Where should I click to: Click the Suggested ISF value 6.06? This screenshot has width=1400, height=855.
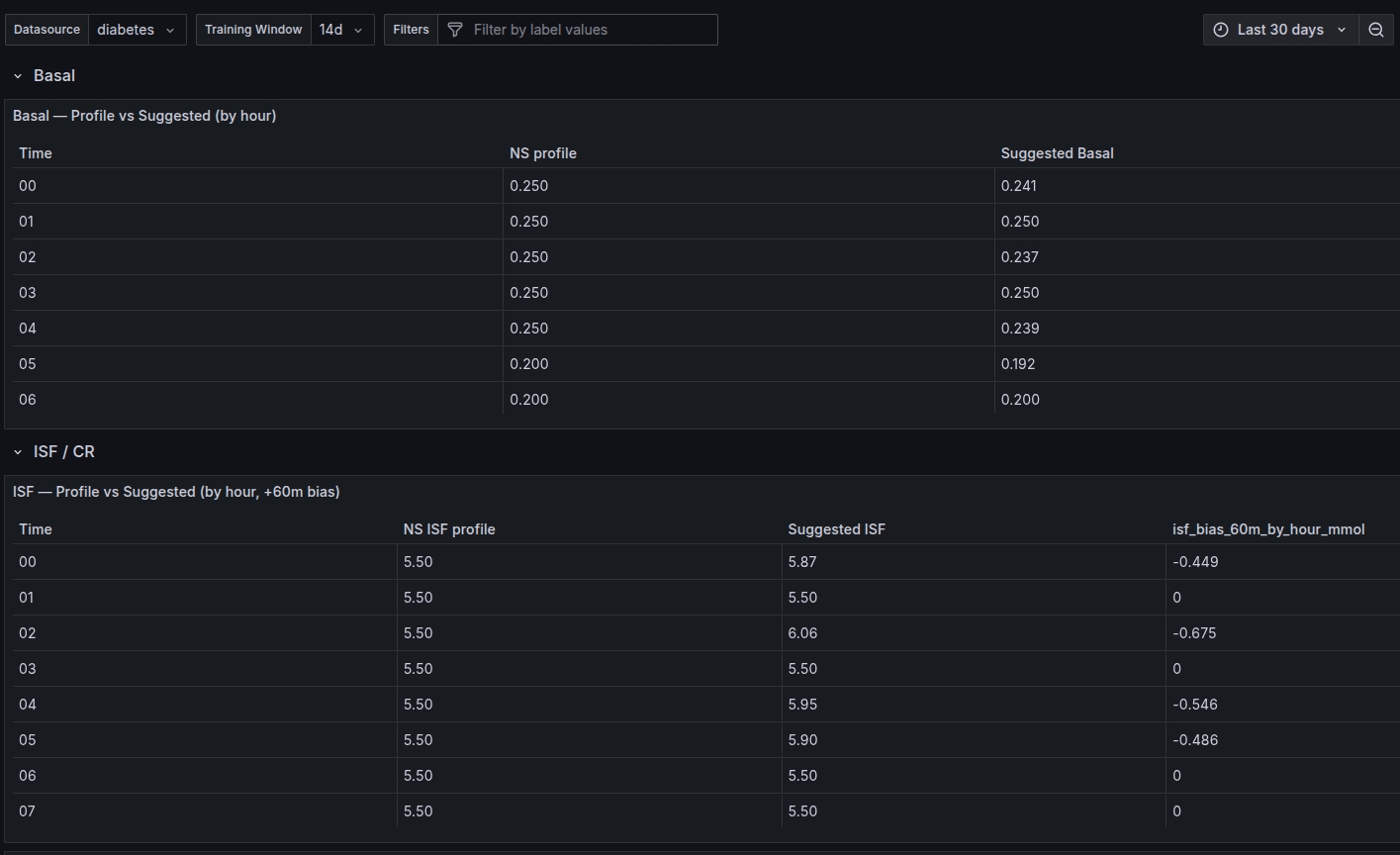point(802,633)
